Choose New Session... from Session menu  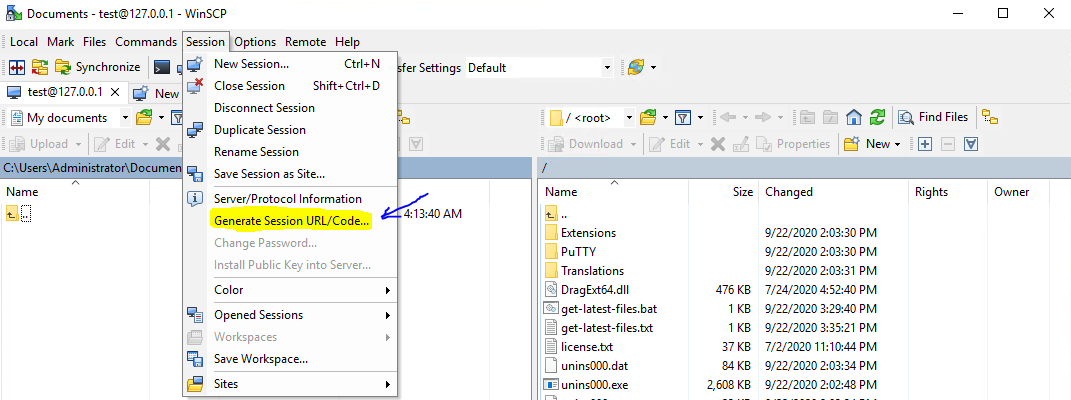tap(290, 64)
